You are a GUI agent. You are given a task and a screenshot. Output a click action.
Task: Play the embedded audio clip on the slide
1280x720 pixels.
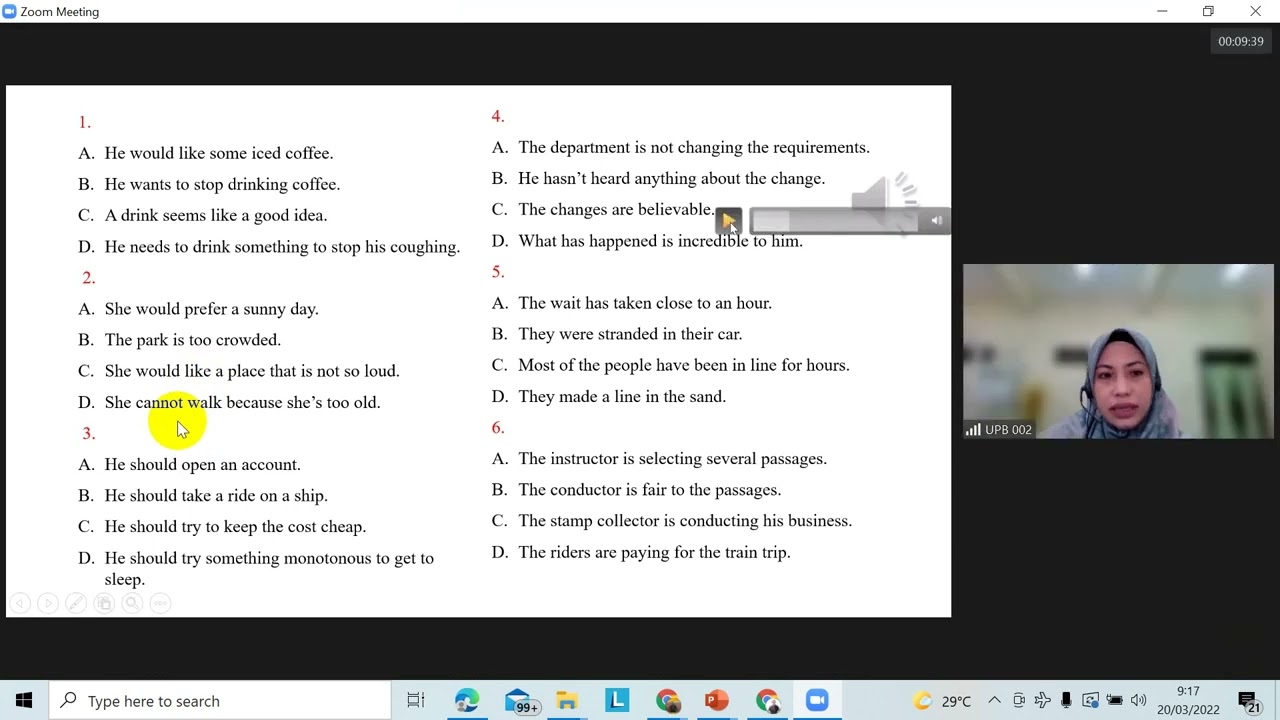tap(728, 220)
